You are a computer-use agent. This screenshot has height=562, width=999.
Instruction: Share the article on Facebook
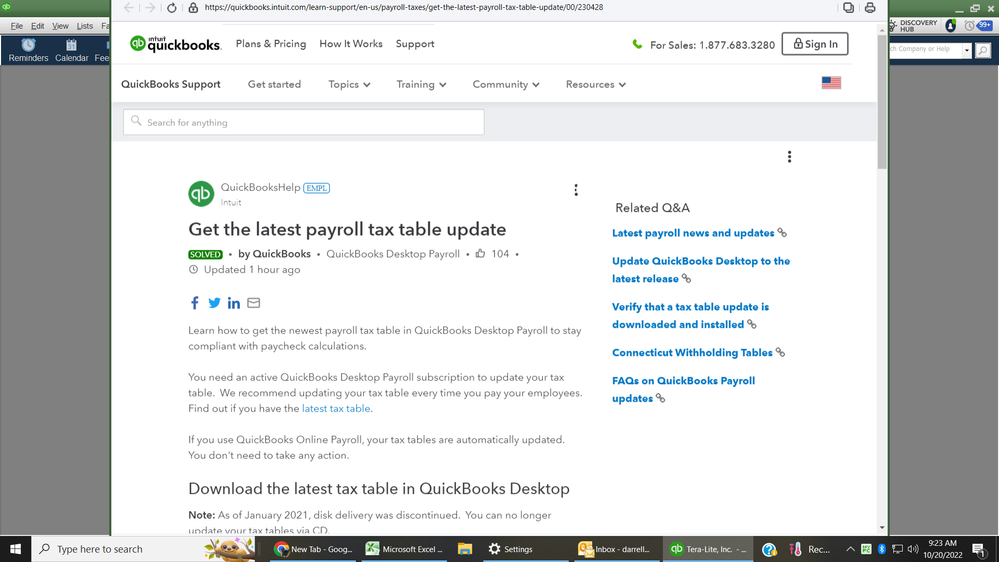[194, 303]
